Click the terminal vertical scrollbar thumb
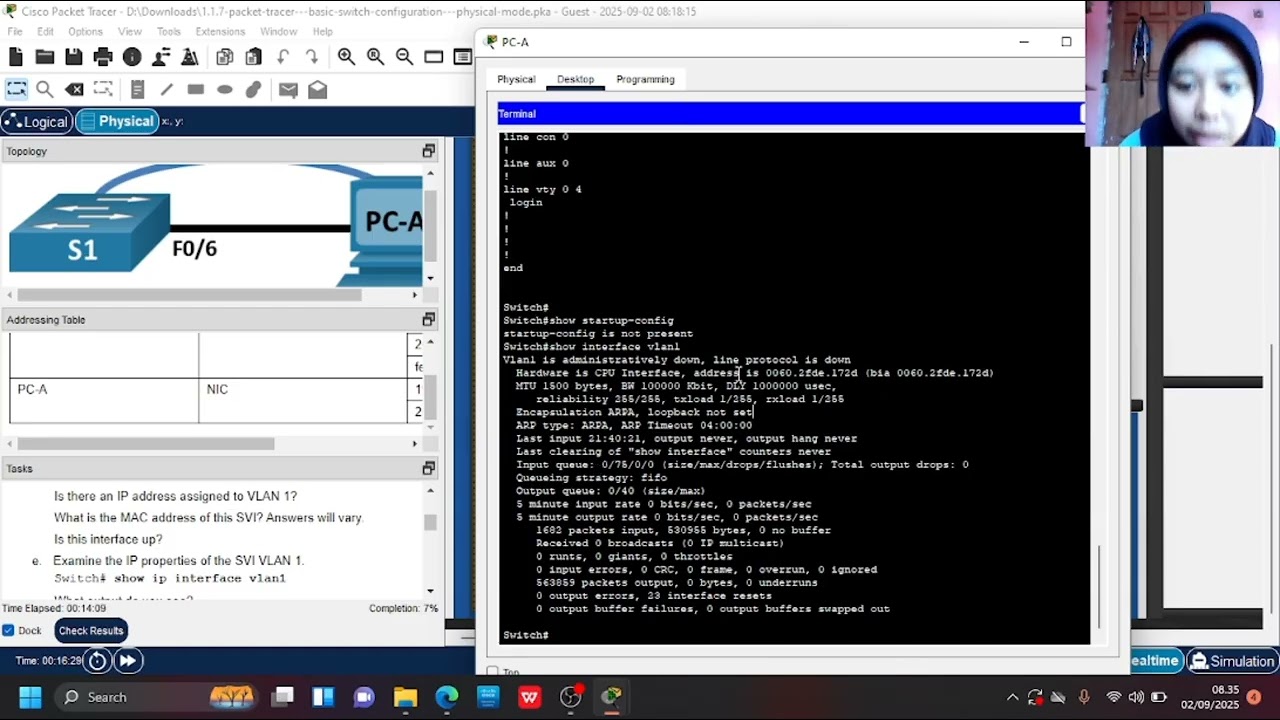This screenshot has height=720, width=1280. 1099,586
